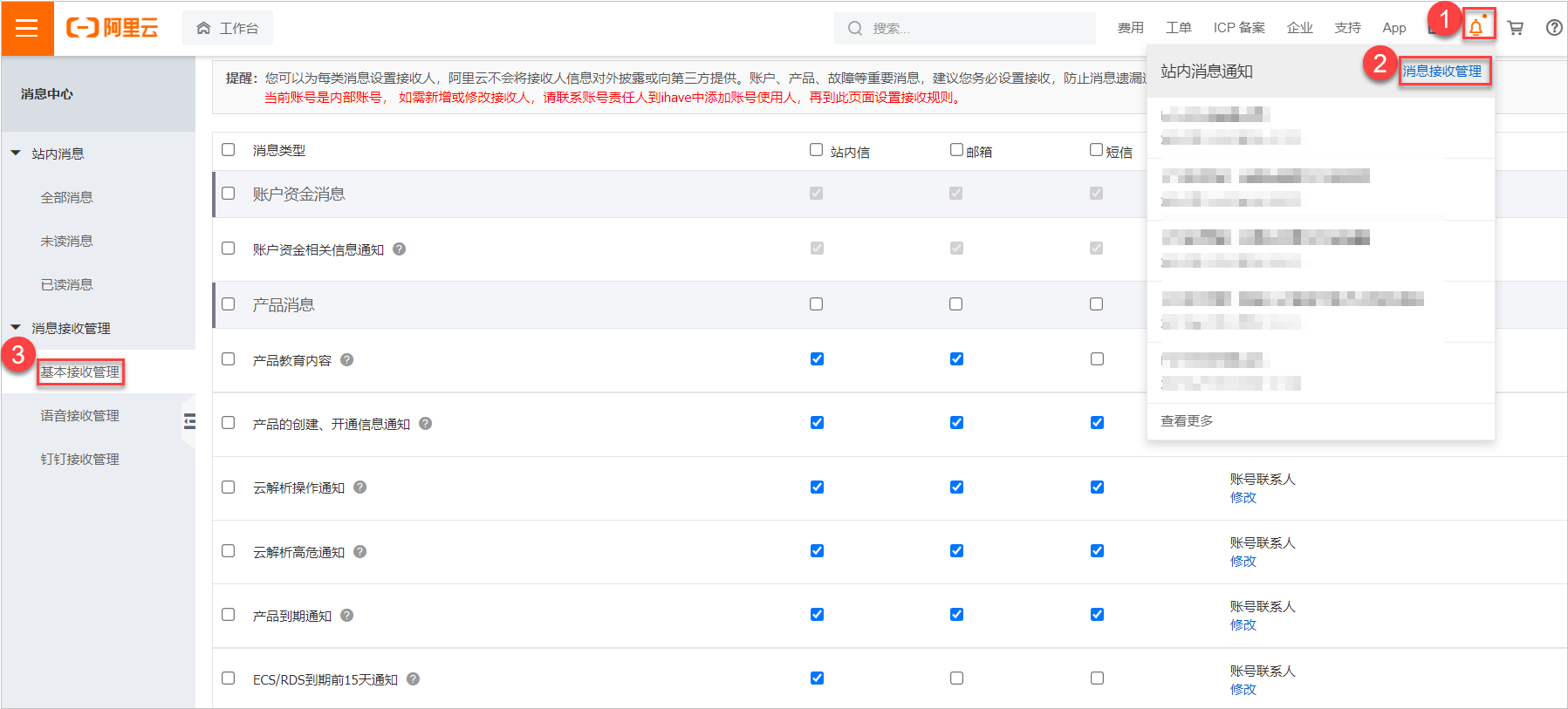Screen dimensions: 1568x709
Task: Click the help icon beside 产品教育内容
Action: pos(347,359)
